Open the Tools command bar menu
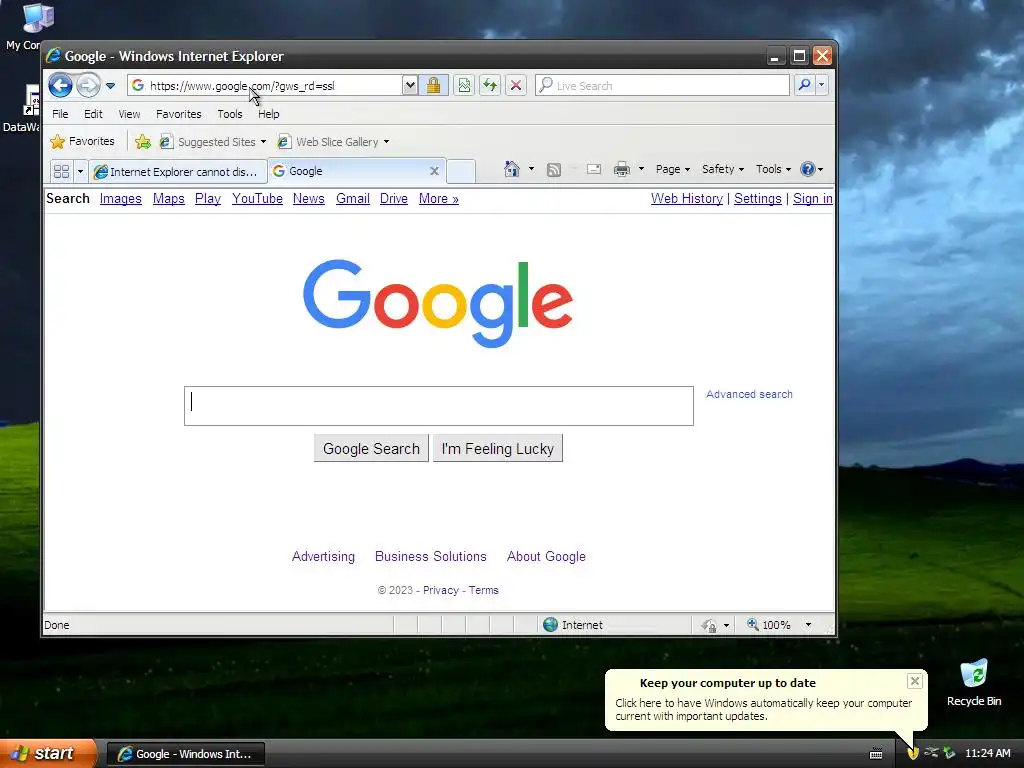Image resolution: width=1024 pixels, height=768 pixels. click(773, 169)
